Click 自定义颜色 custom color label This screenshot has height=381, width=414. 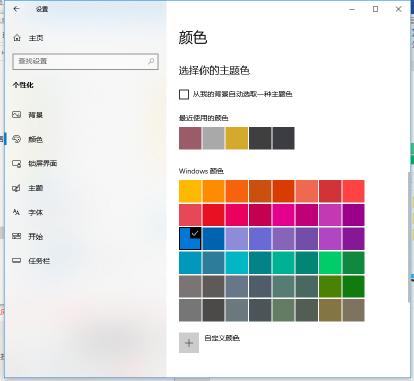(x=222, y=338)
